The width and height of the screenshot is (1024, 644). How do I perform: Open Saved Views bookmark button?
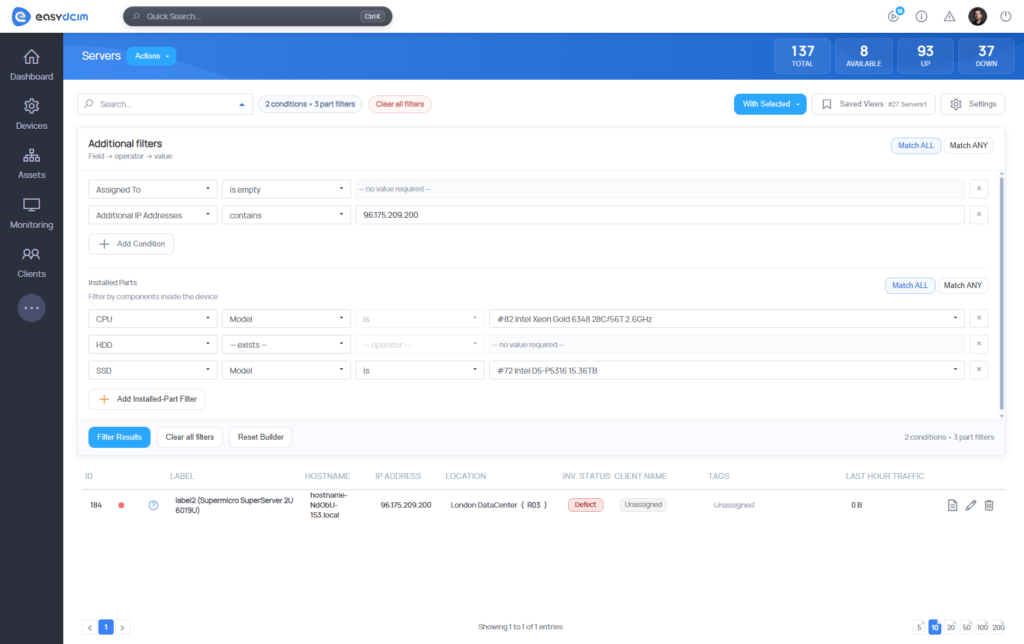(x=873, y=104)
